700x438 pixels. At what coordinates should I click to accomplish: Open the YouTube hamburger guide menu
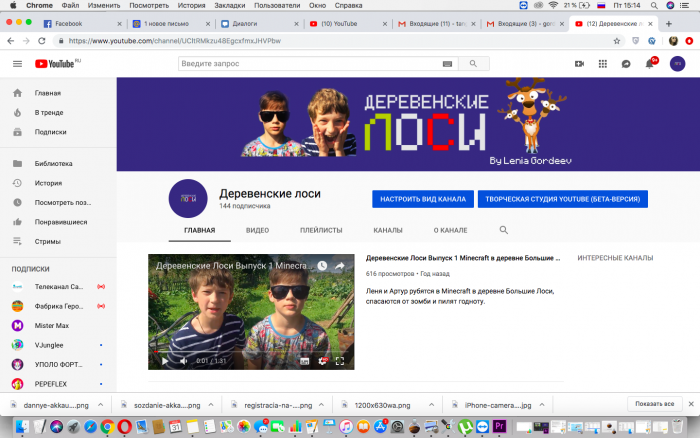pyautogui.click(x=17, y=64)
